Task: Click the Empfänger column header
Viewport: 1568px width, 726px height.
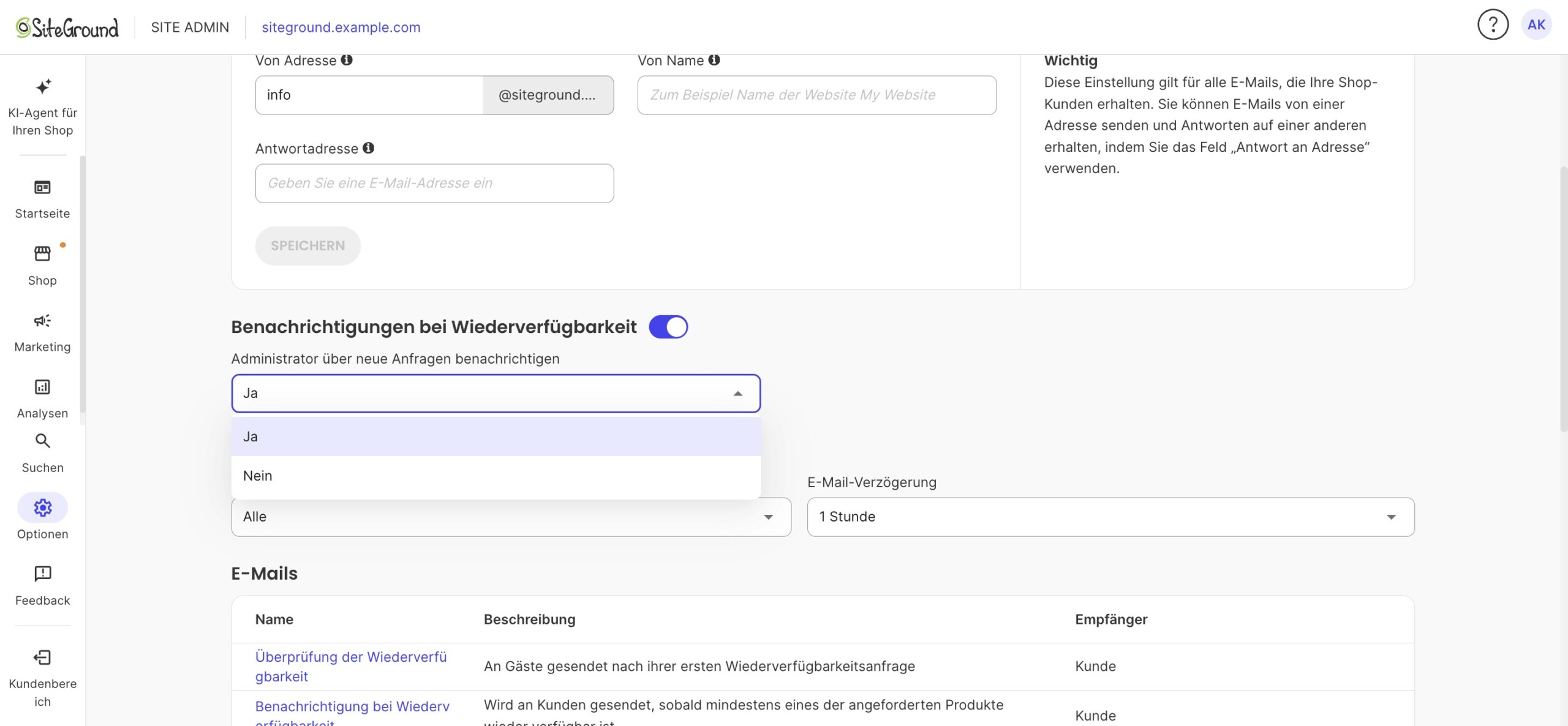Action: click(x=1111, y=619)
